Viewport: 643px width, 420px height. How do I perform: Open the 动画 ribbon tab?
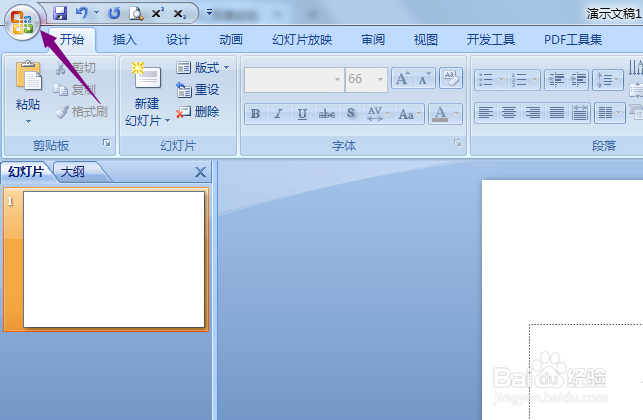point(231,40)
